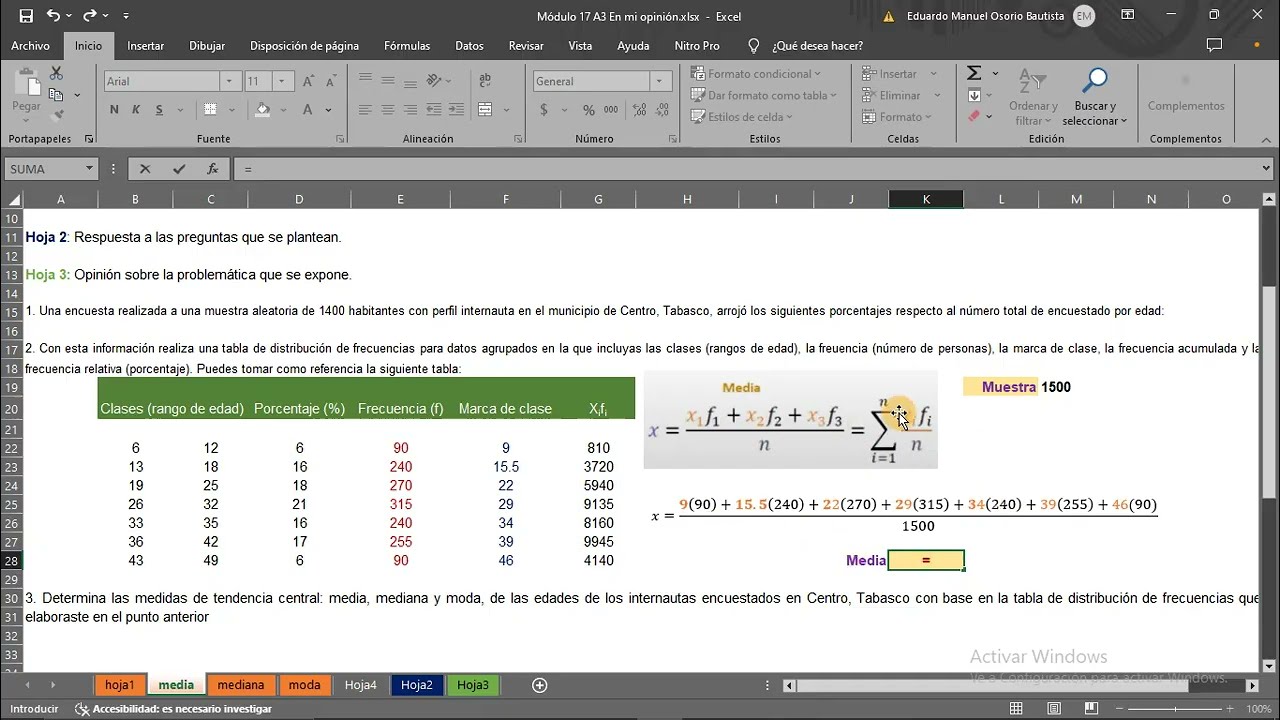Expand Formato condicional menu
1280x720 pixels.
tap(756, 74)
